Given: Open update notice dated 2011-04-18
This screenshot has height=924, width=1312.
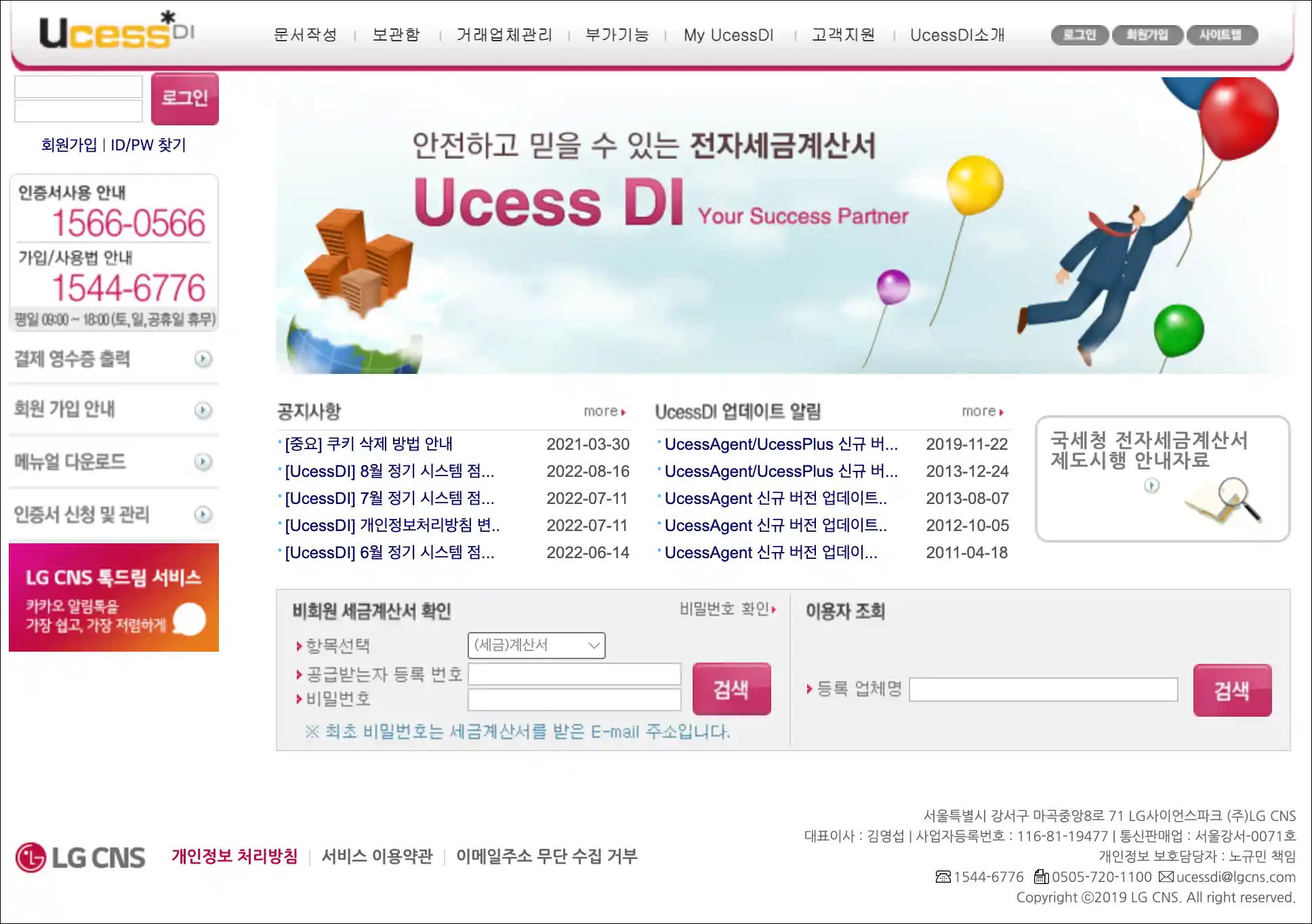Looking at the screenshot, I should coord(771,553).
